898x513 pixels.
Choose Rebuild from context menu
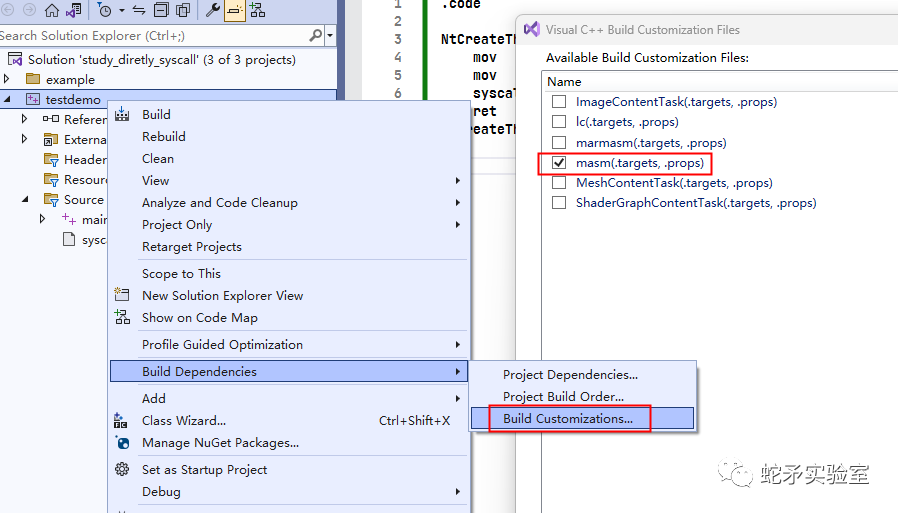[289, 137]
